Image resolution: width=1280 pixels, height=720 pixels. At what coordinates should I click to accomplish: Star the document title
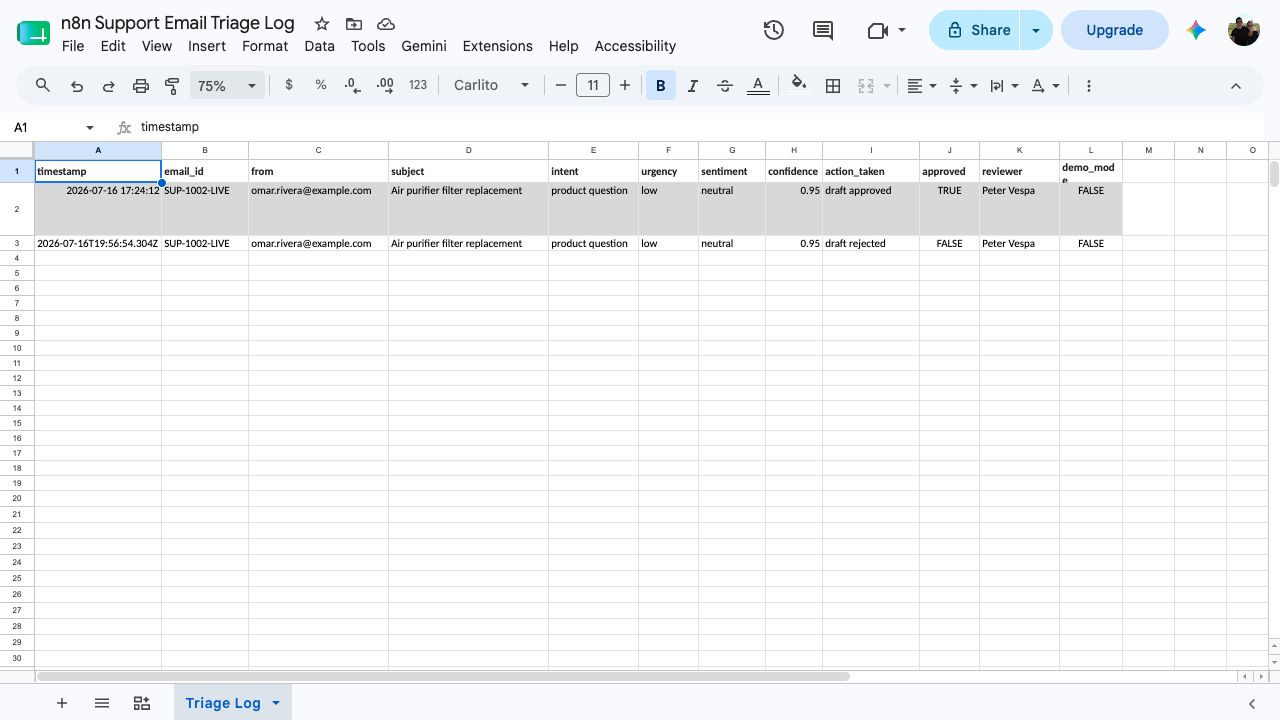321,23
